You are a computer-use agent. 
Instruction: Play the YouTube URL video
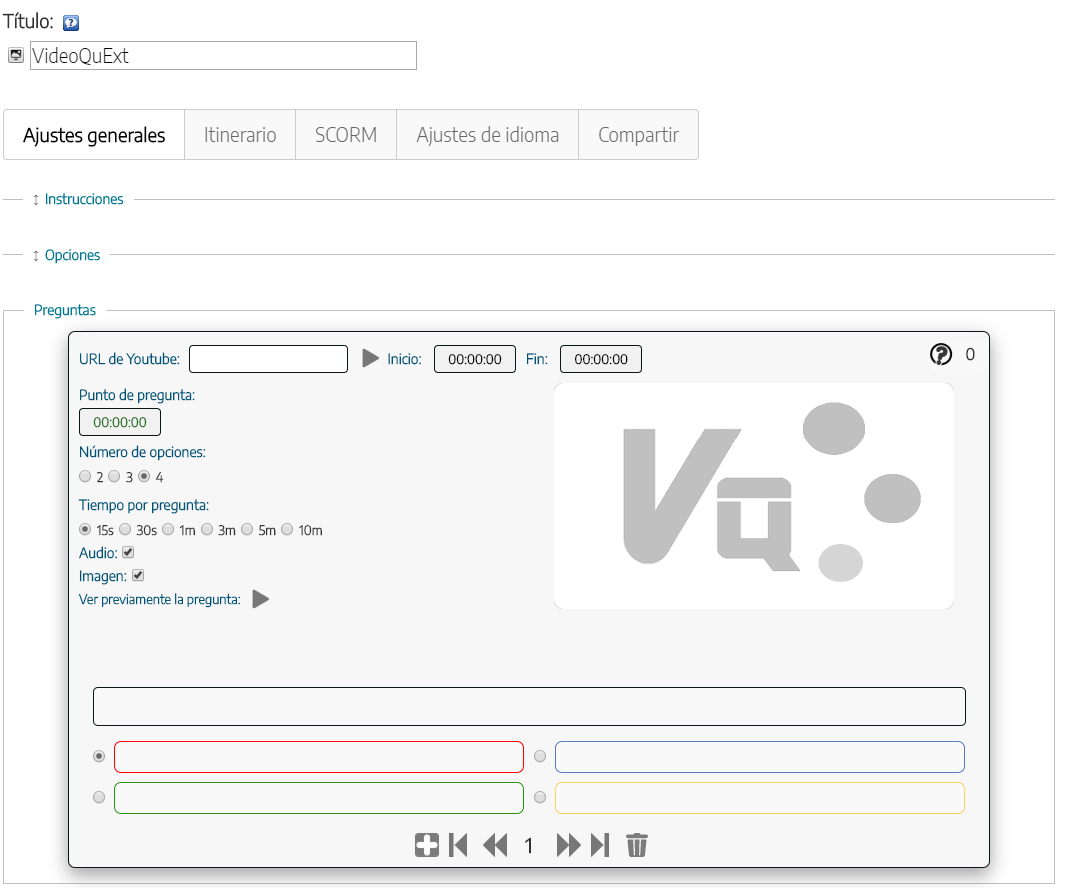(371, 358)
